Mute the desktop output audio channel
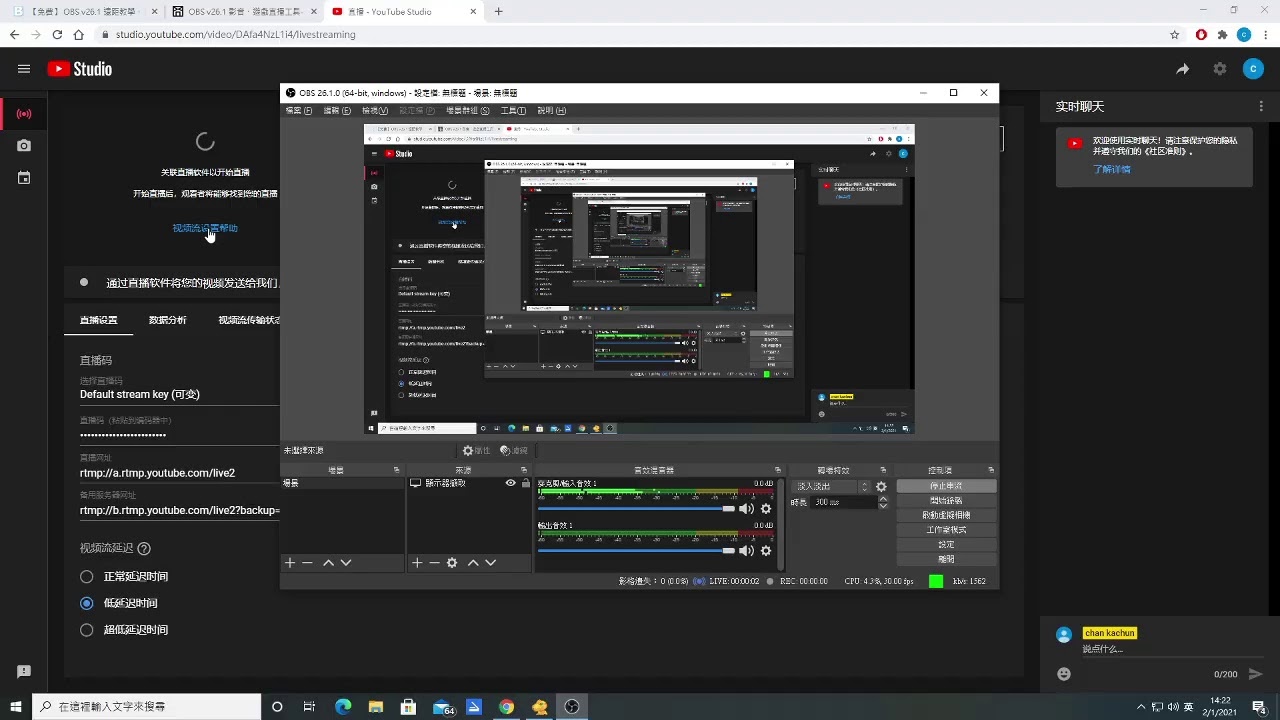Image resolution: width=1280 pixels, height=720 pixels. coord(746,551)
